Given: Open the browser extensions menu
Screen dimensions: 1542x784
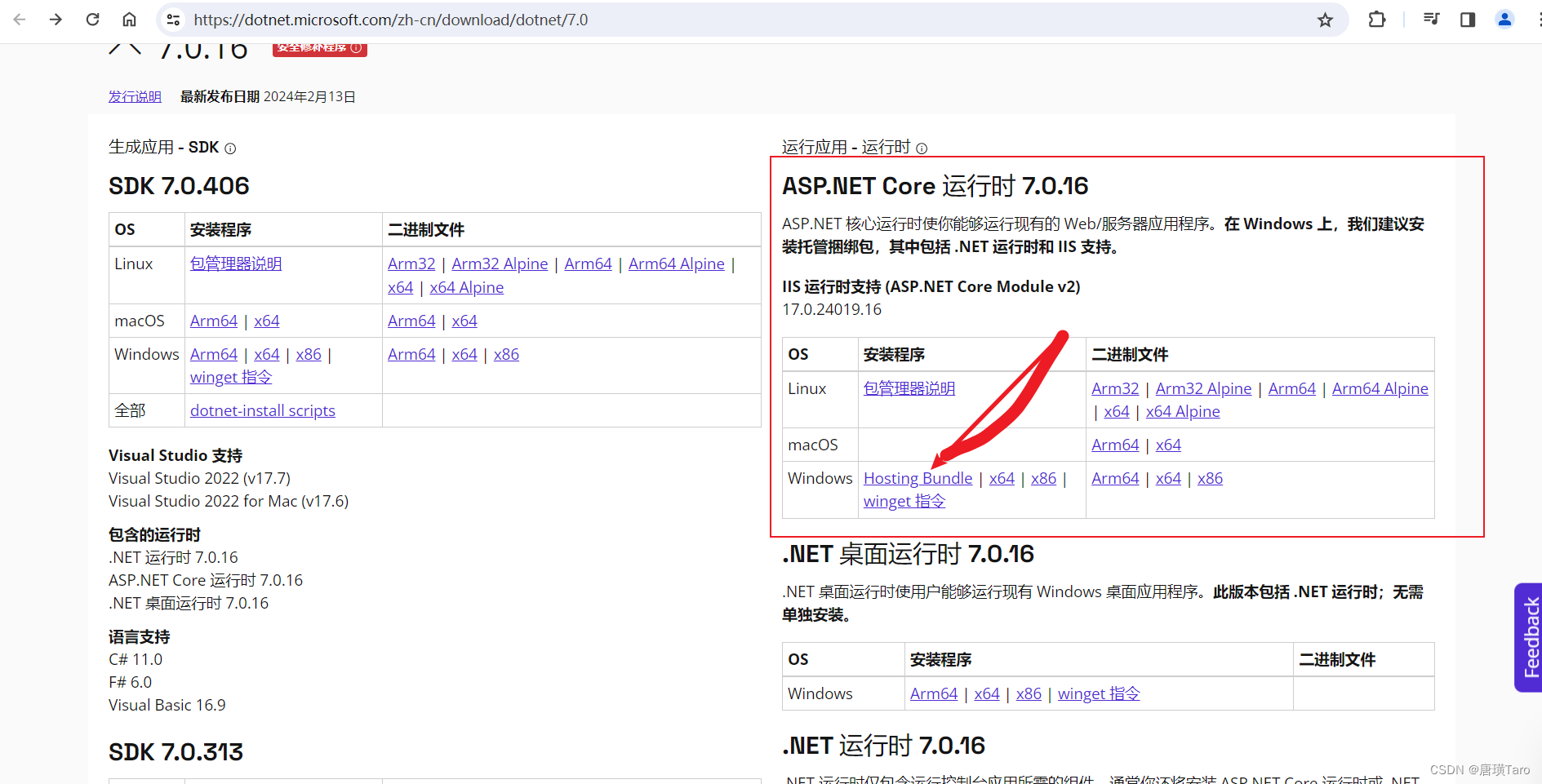Looking at the screenshot, I should coord(1376,20).
